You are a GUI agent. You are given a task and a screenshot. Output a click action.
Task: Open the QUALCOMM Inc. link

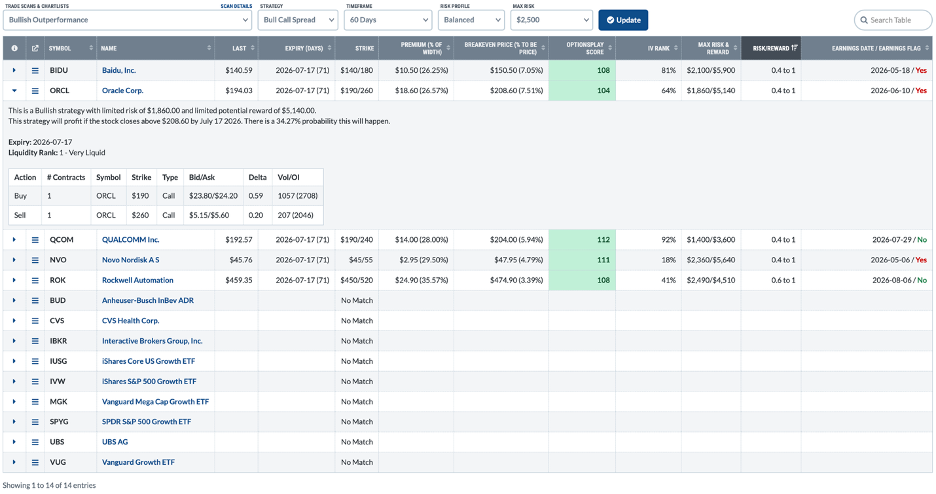[130, 240]
